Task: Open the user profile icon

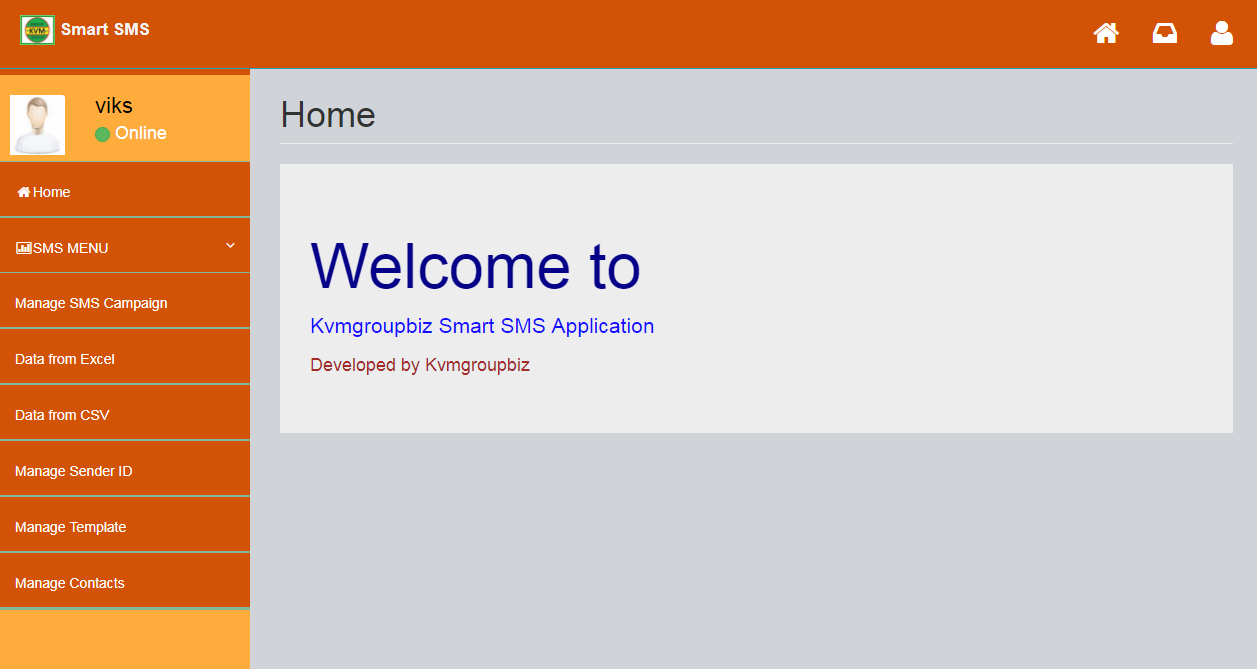Action: (1221, 33)
